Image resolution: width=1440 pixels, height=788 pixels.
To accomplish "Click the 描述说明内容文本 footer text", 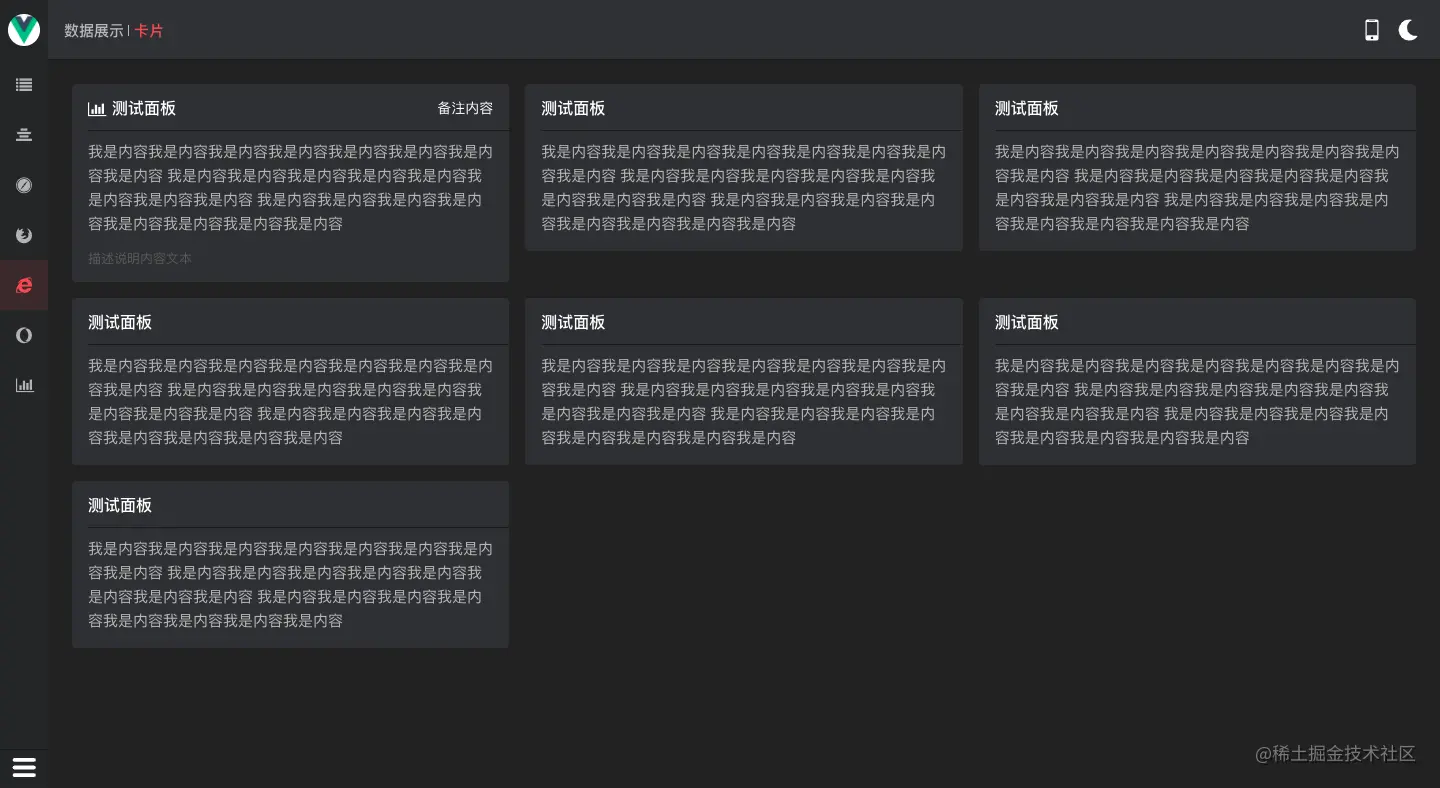I will coord(141,258).
